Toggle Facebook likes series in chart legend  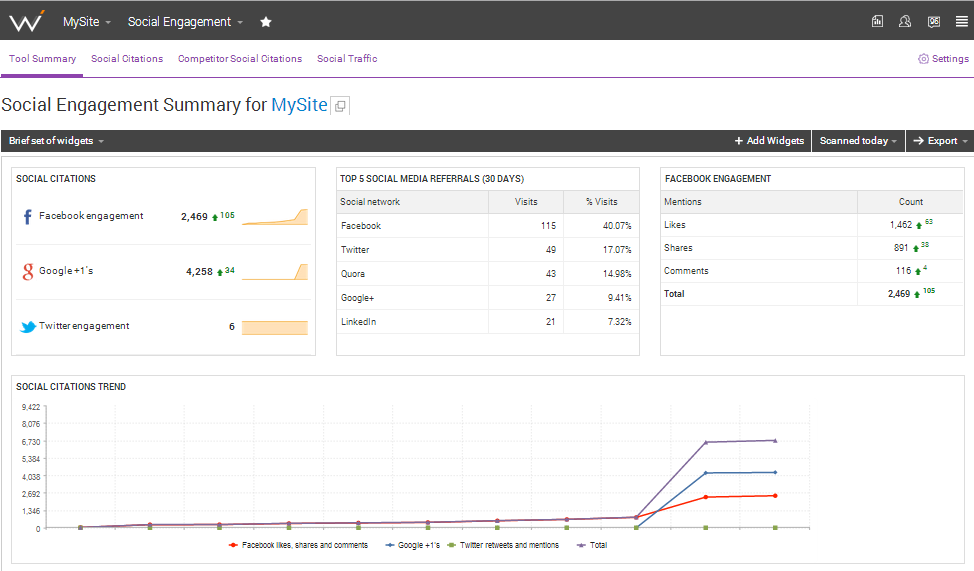pyautogui.click(x=298, y=545)
